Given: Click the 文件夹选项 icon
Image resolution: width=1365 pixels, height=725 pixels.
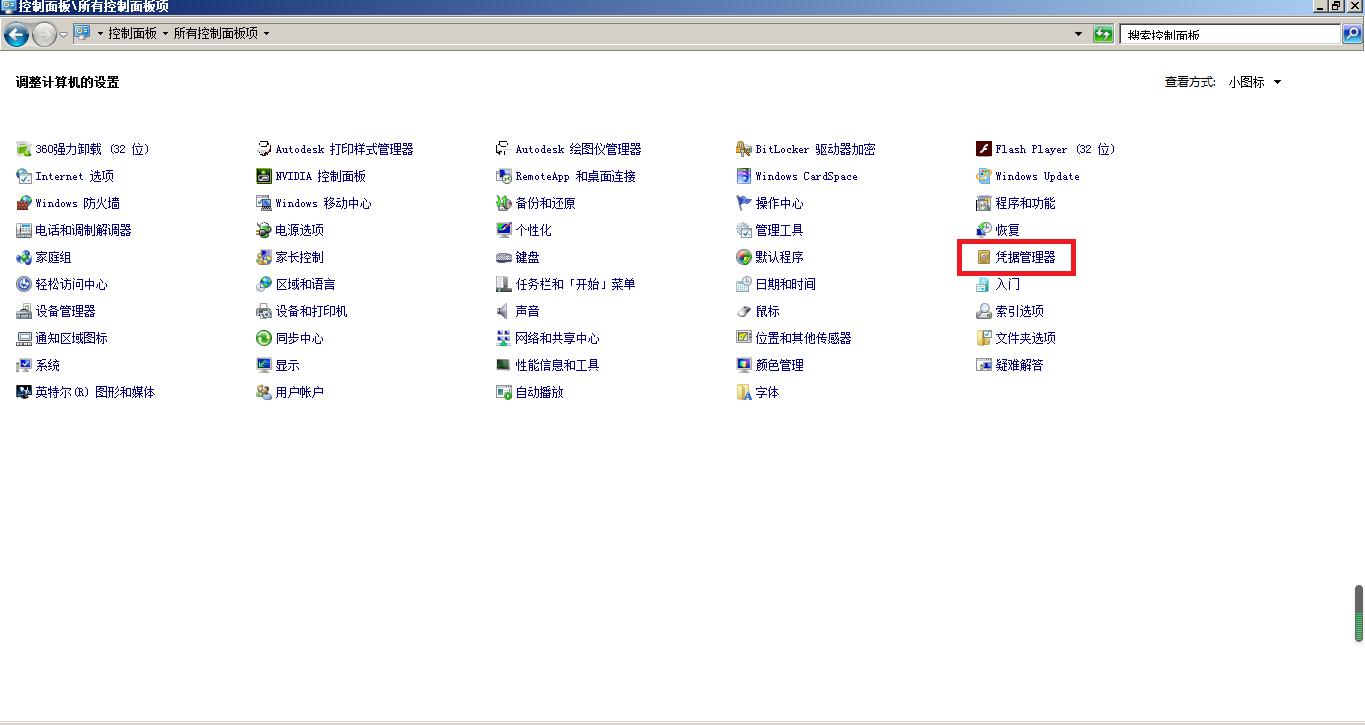Looking at the screenshot, I should coord(984,338).
